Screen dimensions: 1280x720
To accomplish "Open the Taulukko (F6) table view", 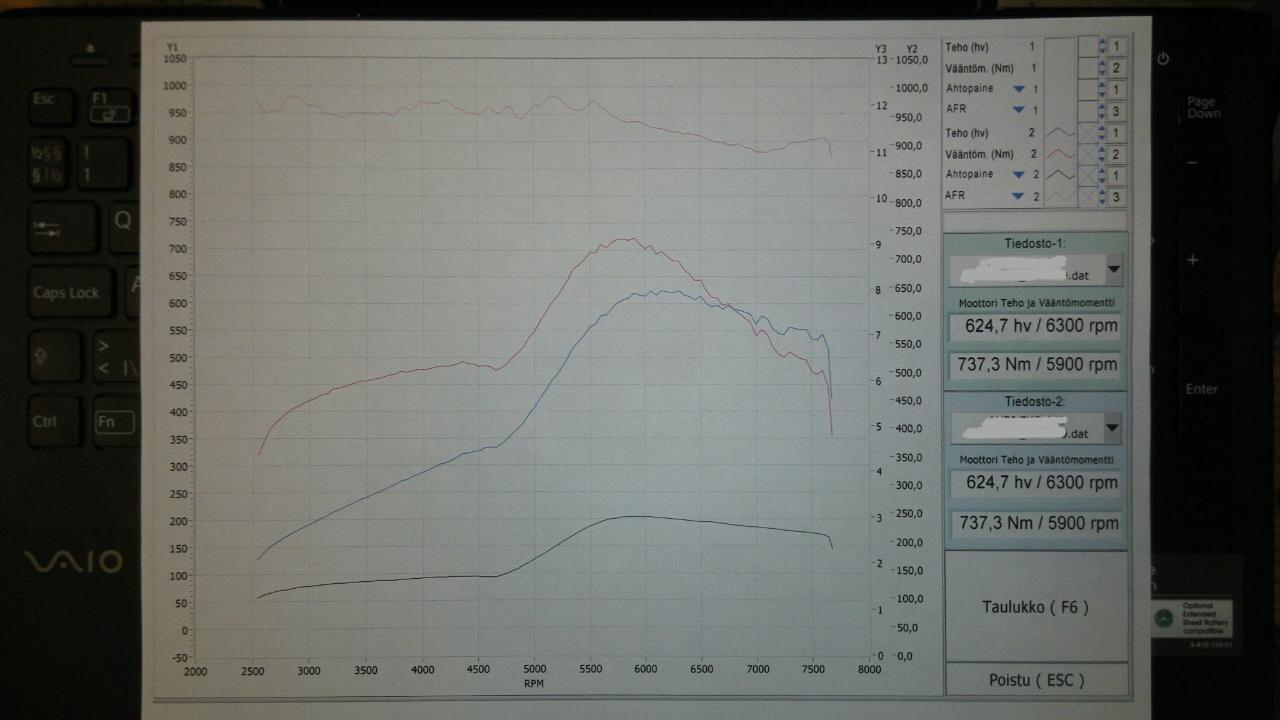I will click(x=1035, y=607).
